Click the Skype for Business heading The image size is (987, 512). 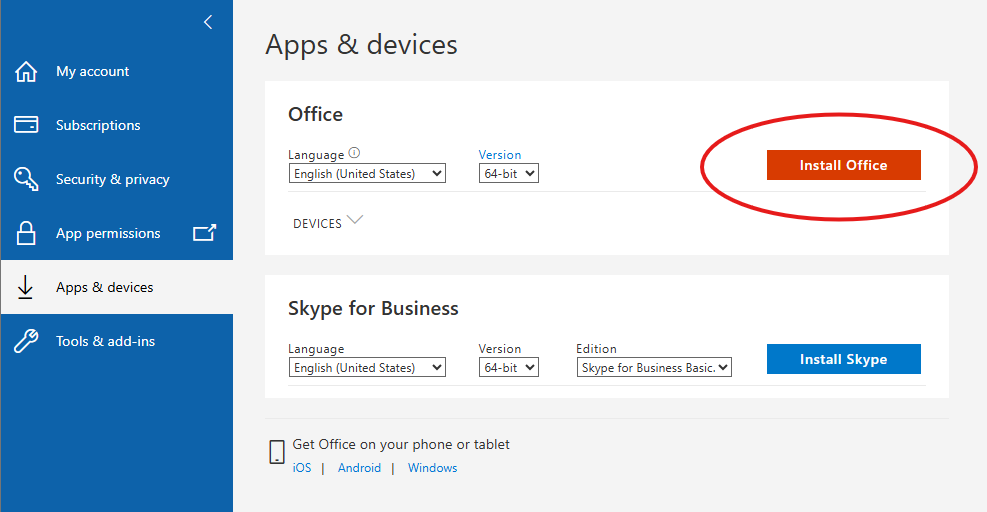coord(373,309)
